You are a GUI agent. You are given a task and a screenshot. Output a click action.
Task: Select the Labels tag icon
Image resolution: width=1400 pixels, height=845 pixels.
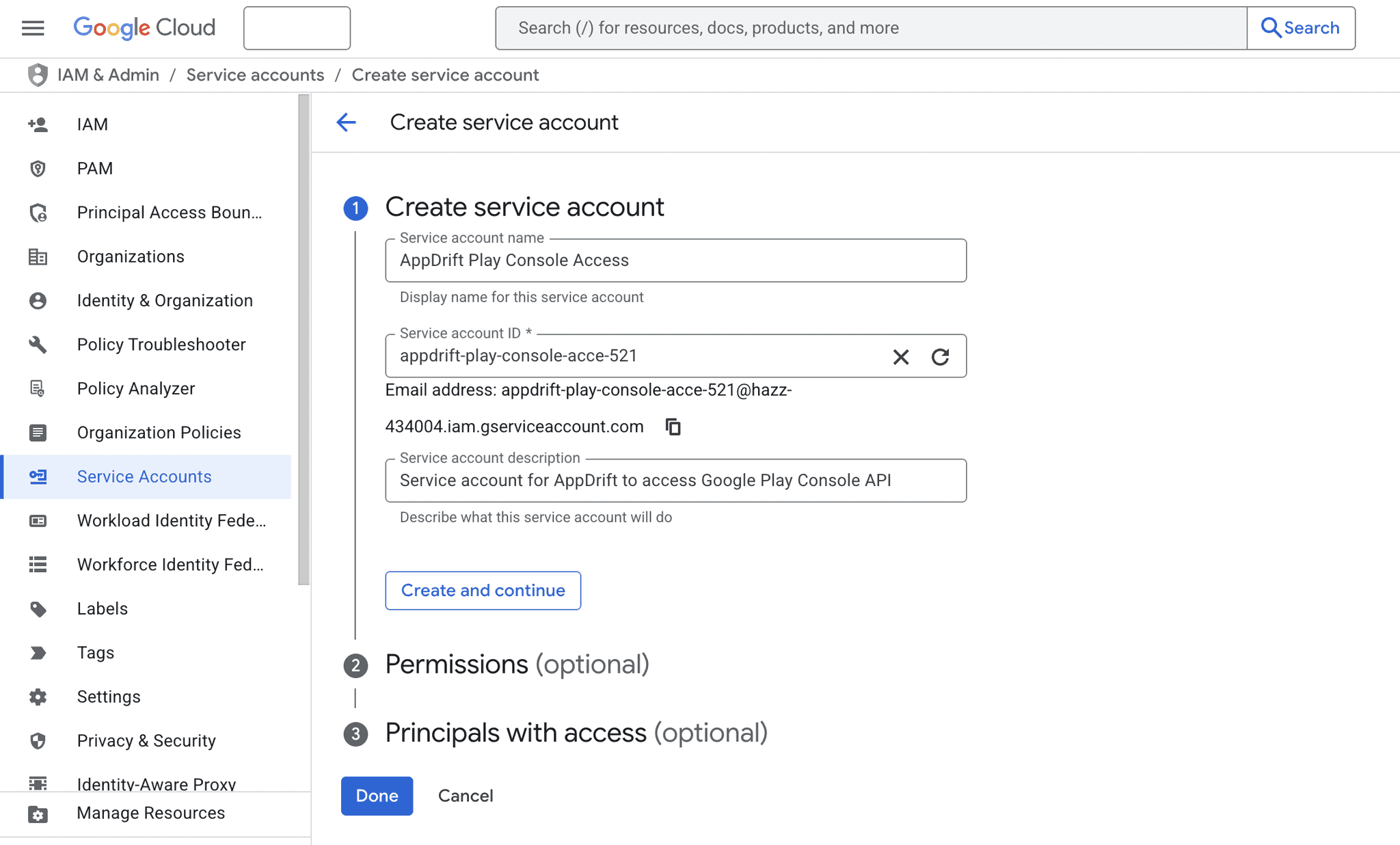38,608
